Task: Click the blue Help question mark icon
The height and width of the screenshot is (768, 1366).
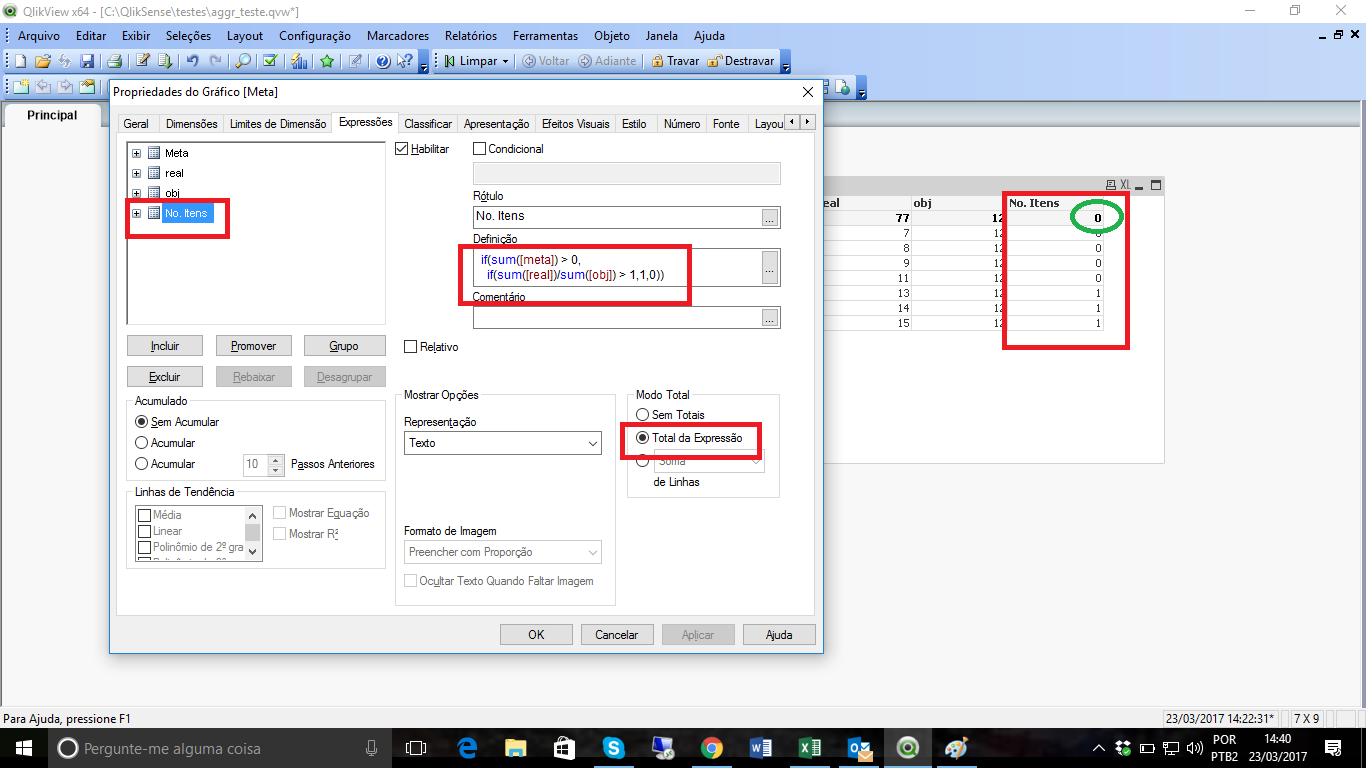Action: [x=383, y=61]
